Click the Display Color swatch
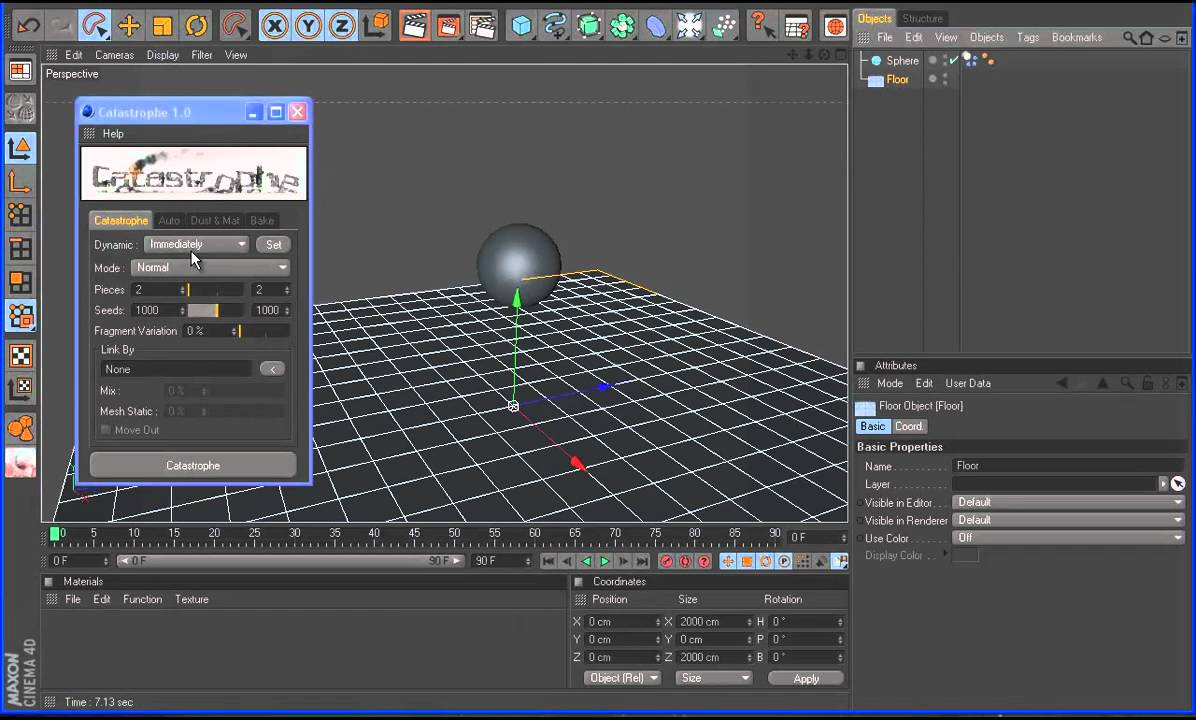This screenshot has width=1196, height=720. coord(966,556)
